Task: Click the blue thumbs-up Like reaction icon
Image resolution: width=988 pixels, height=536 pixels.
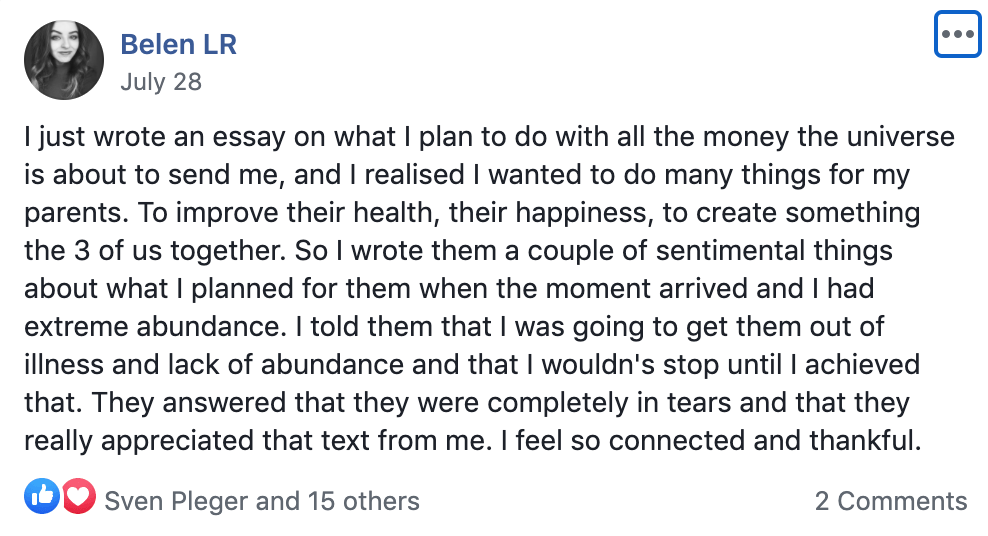Action: tap(42, 496)
